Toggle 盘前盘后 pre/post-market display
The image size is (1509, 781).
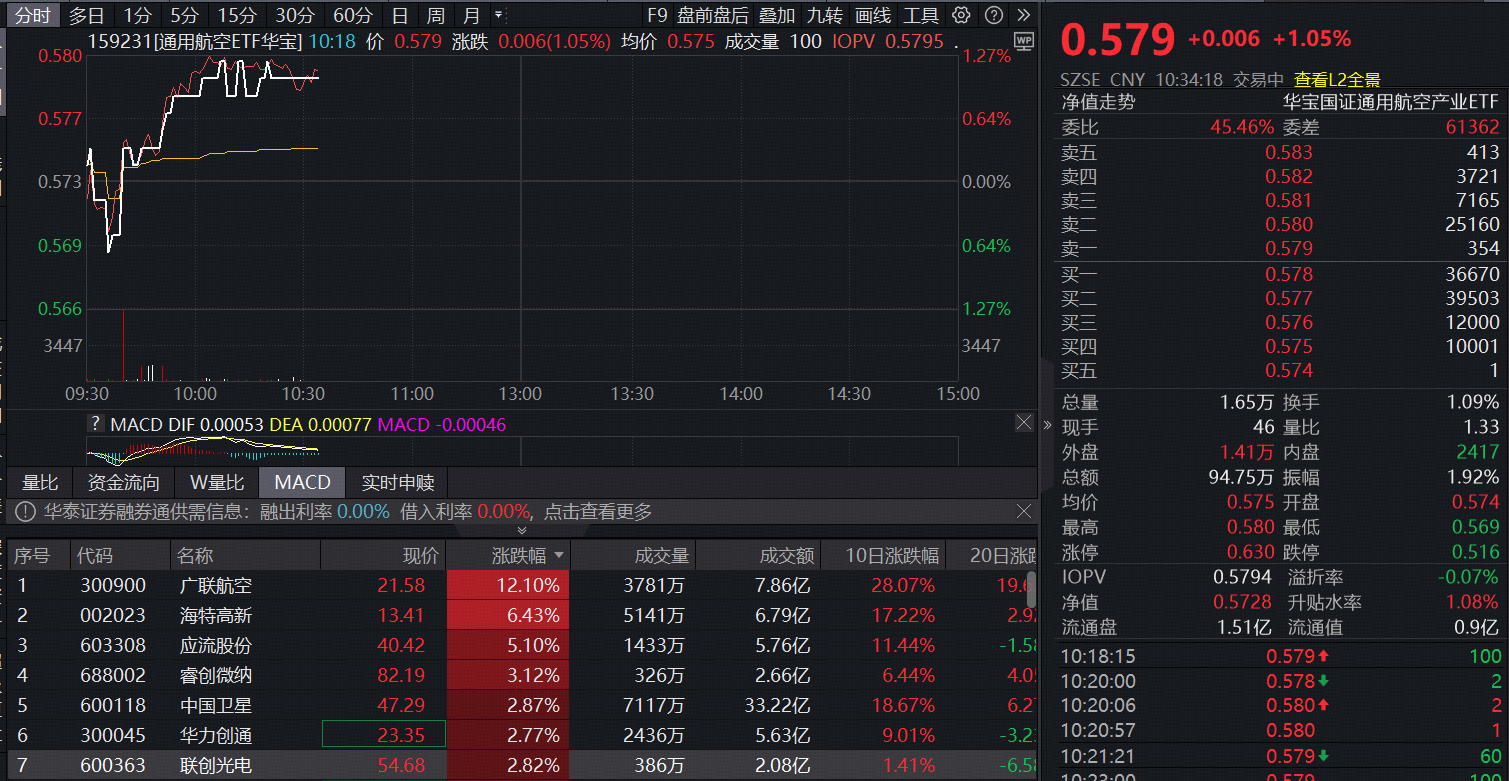pyautogui.click(x=712, y=15)
